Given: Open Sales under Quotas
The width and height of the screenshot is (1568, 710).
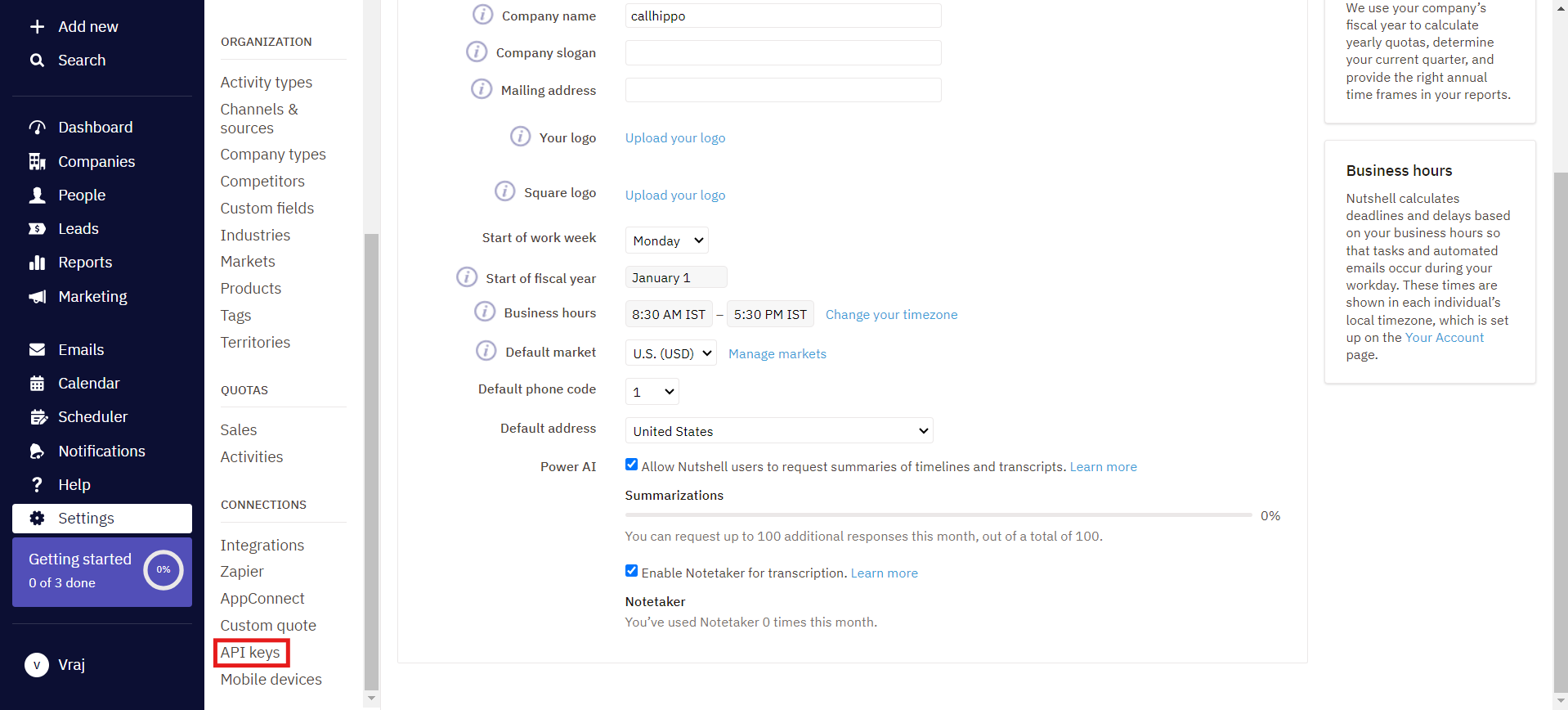Looking at the screenshot, I should [x=239, y=430].
